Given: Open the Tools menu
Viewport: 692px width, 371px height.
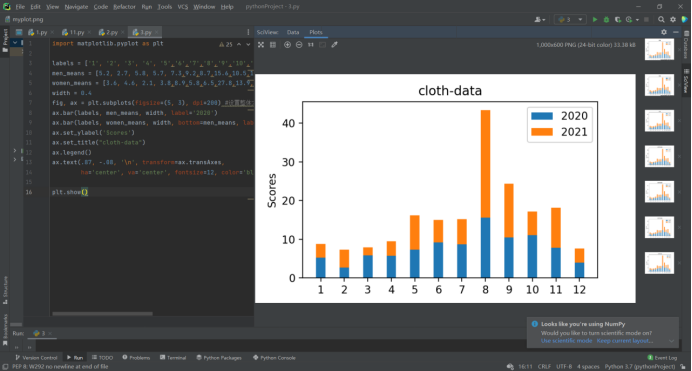Looking at the screenshot, I should tap(165, 7).
